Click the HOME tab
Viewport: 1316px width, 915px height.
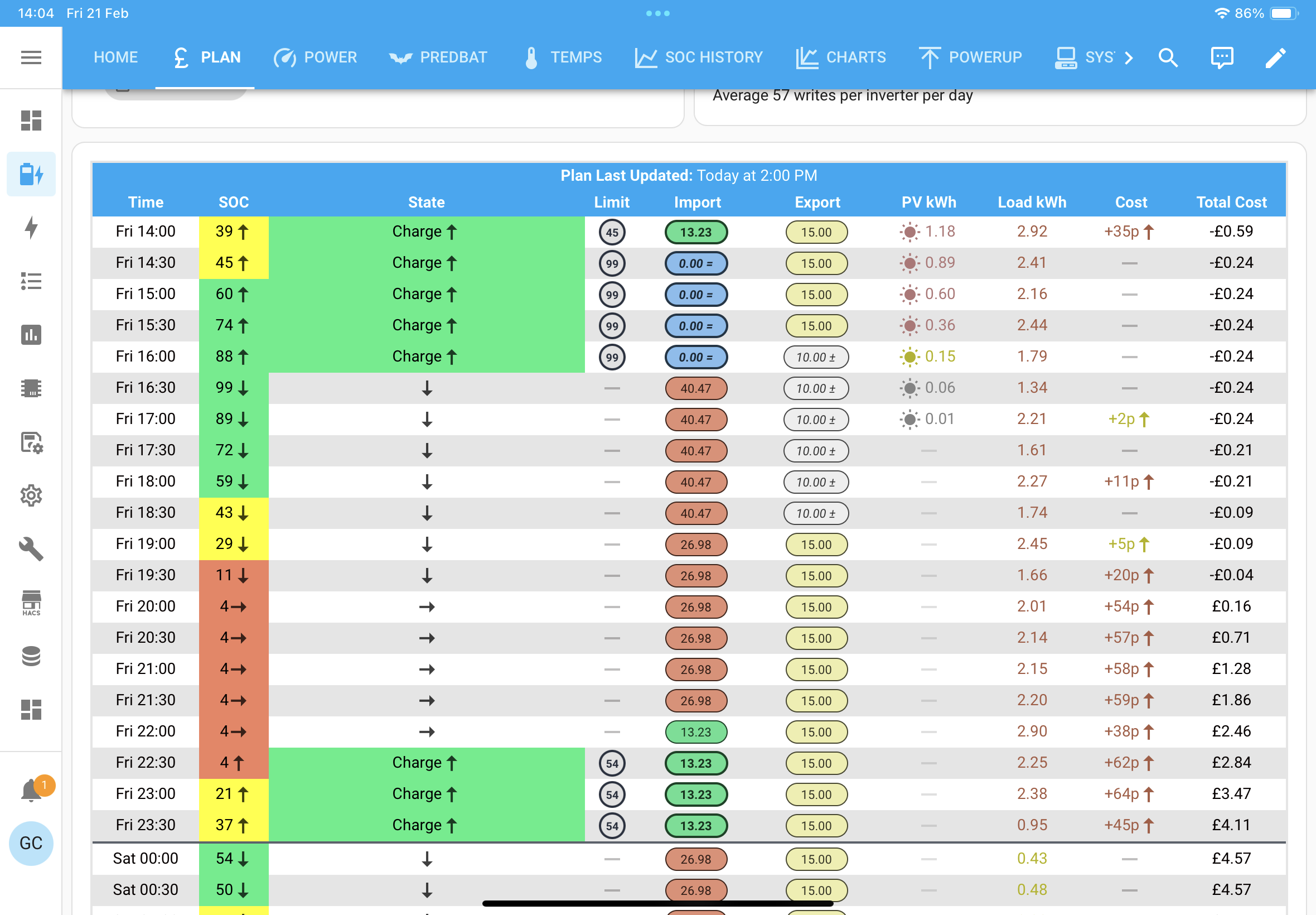116,57
